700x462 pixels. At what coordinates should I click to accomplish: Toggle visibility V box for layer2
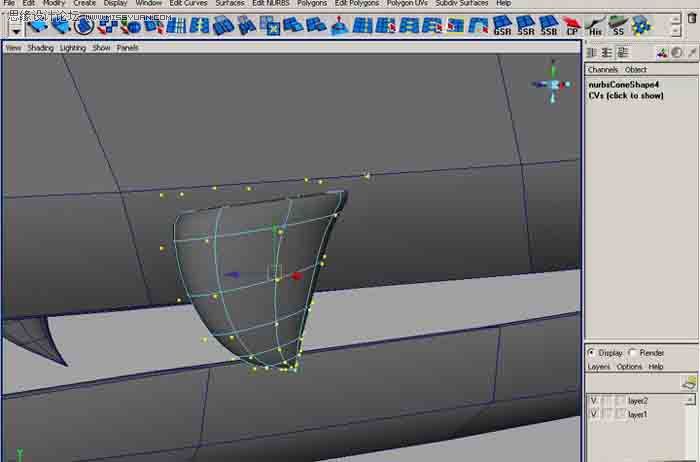[594, 400]
